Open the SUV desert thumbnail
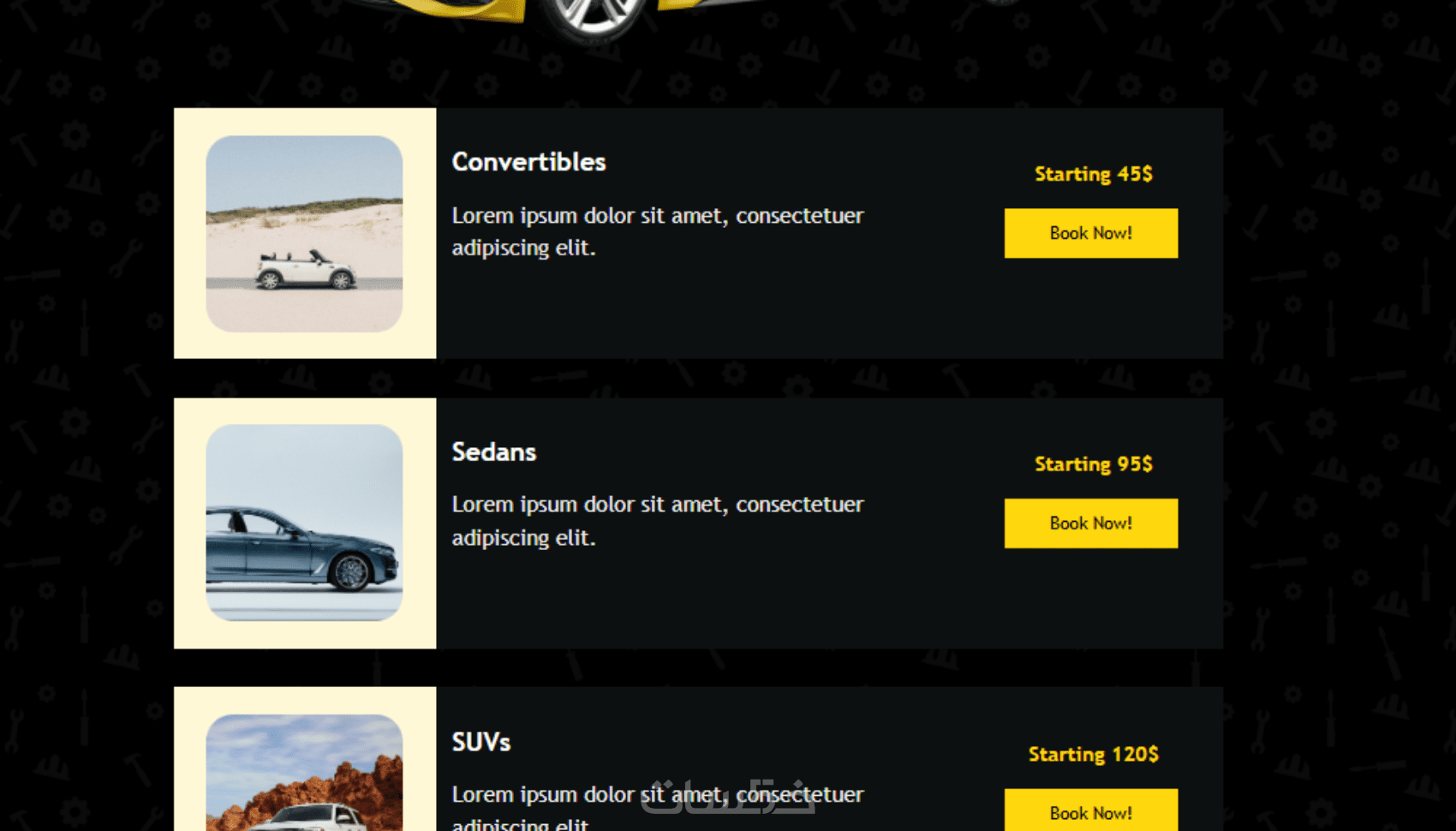Screen dimensions: 1456x831 click(304, 773)
